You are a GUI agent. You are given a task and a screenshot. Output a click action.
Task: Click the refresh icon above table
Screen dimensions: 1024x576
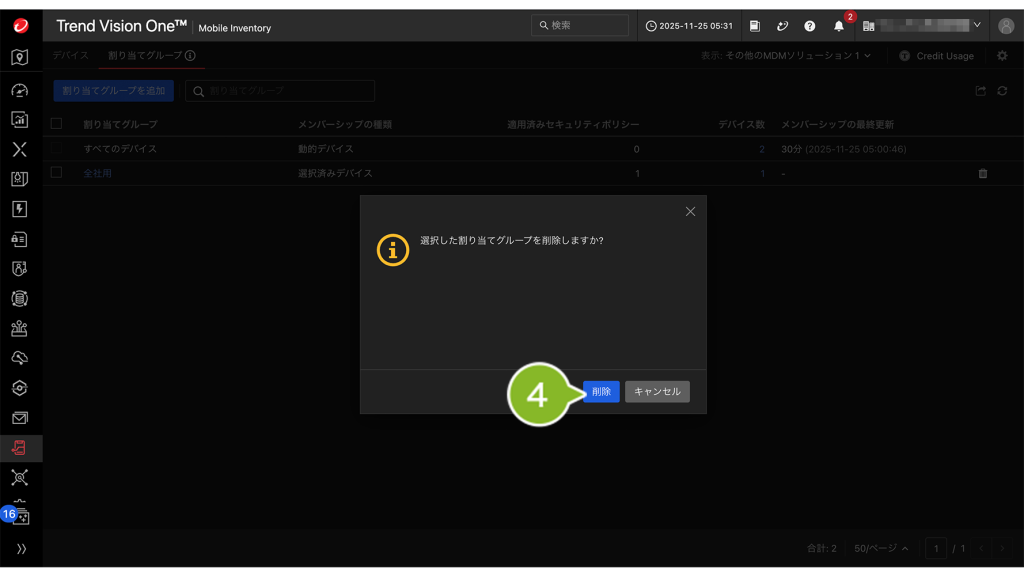click(1002, 91)
